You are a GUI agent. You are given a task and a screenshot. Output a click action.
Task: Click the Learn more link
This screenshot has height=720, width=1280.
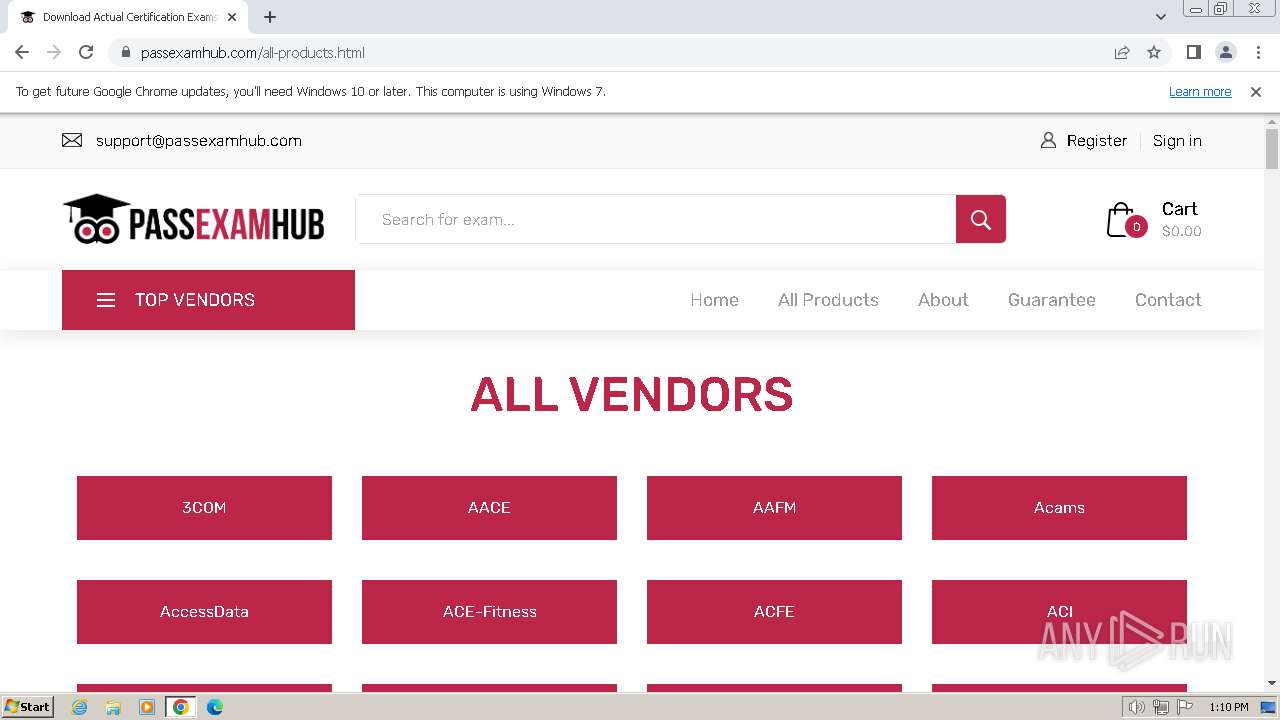pyautogui.click(x=1200, y=92)
